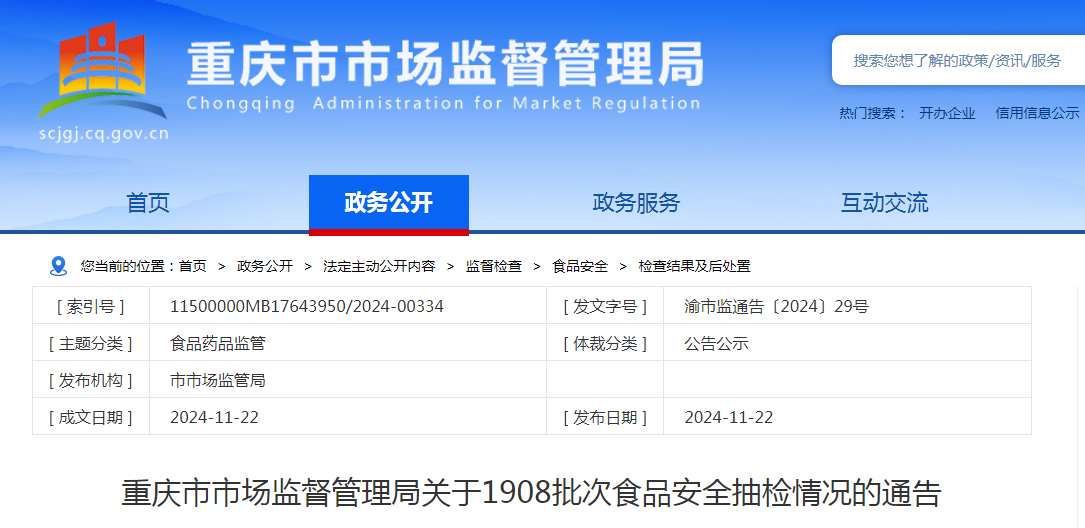Screen dimensions: 1085x528
Task: Click the [ 发布日期 ] label cell
Action: [605, 417]
